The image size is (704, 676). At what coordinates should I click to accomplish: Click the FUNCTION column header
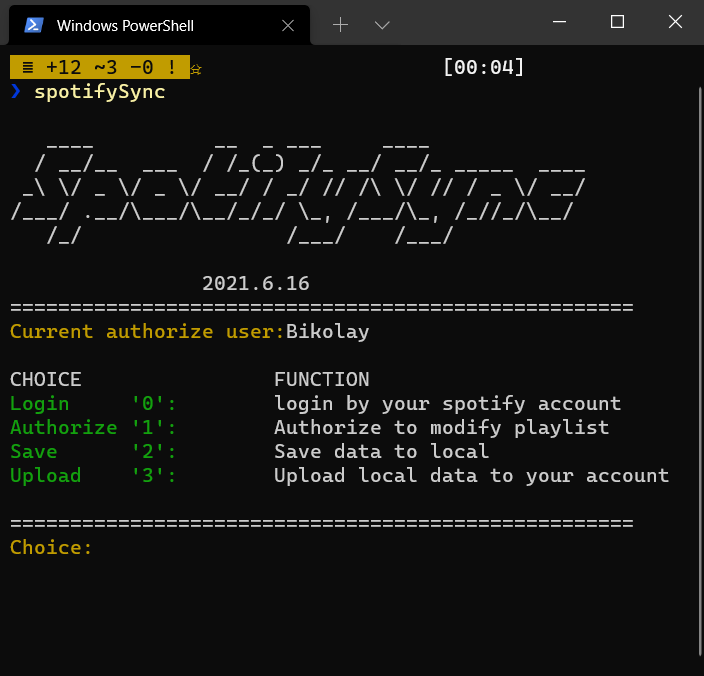[321, 379]
